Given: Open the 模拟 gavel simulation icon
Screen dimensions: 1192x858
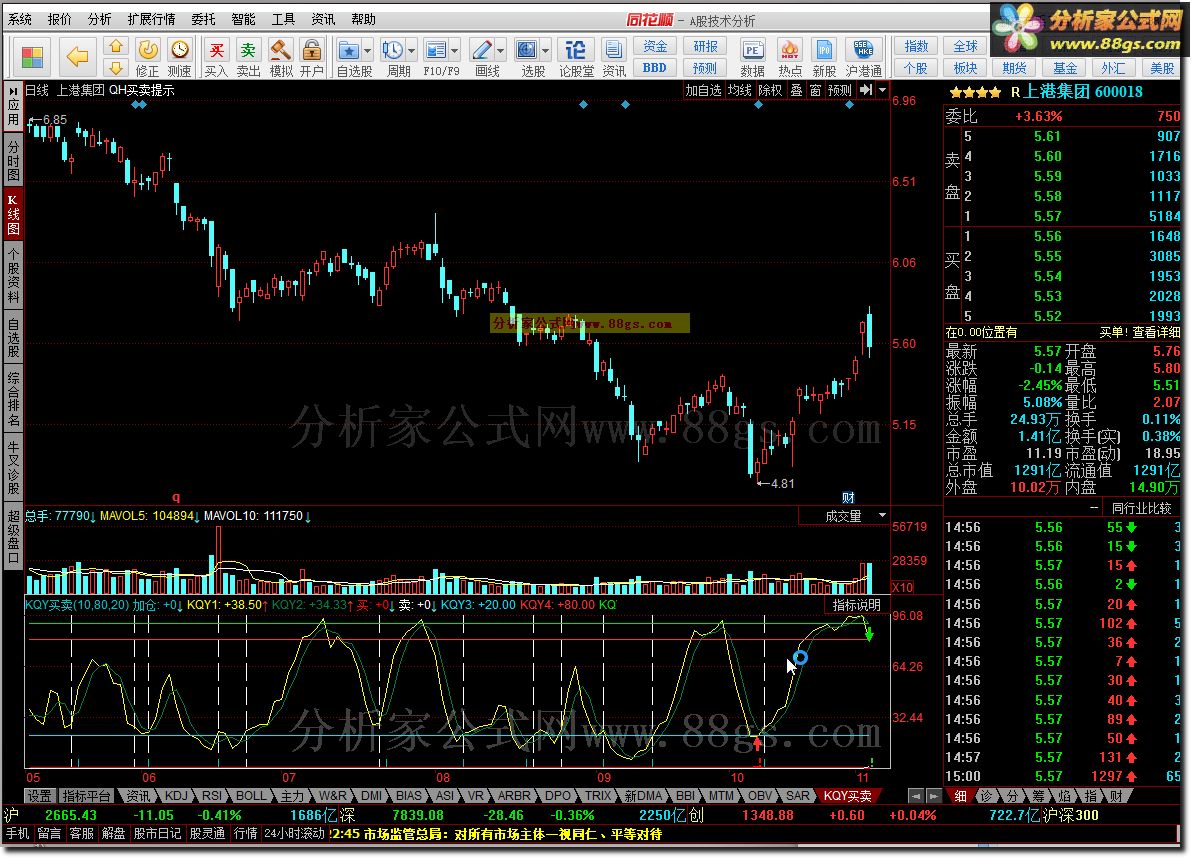Looking at the screenshot, I should (281, 50).
